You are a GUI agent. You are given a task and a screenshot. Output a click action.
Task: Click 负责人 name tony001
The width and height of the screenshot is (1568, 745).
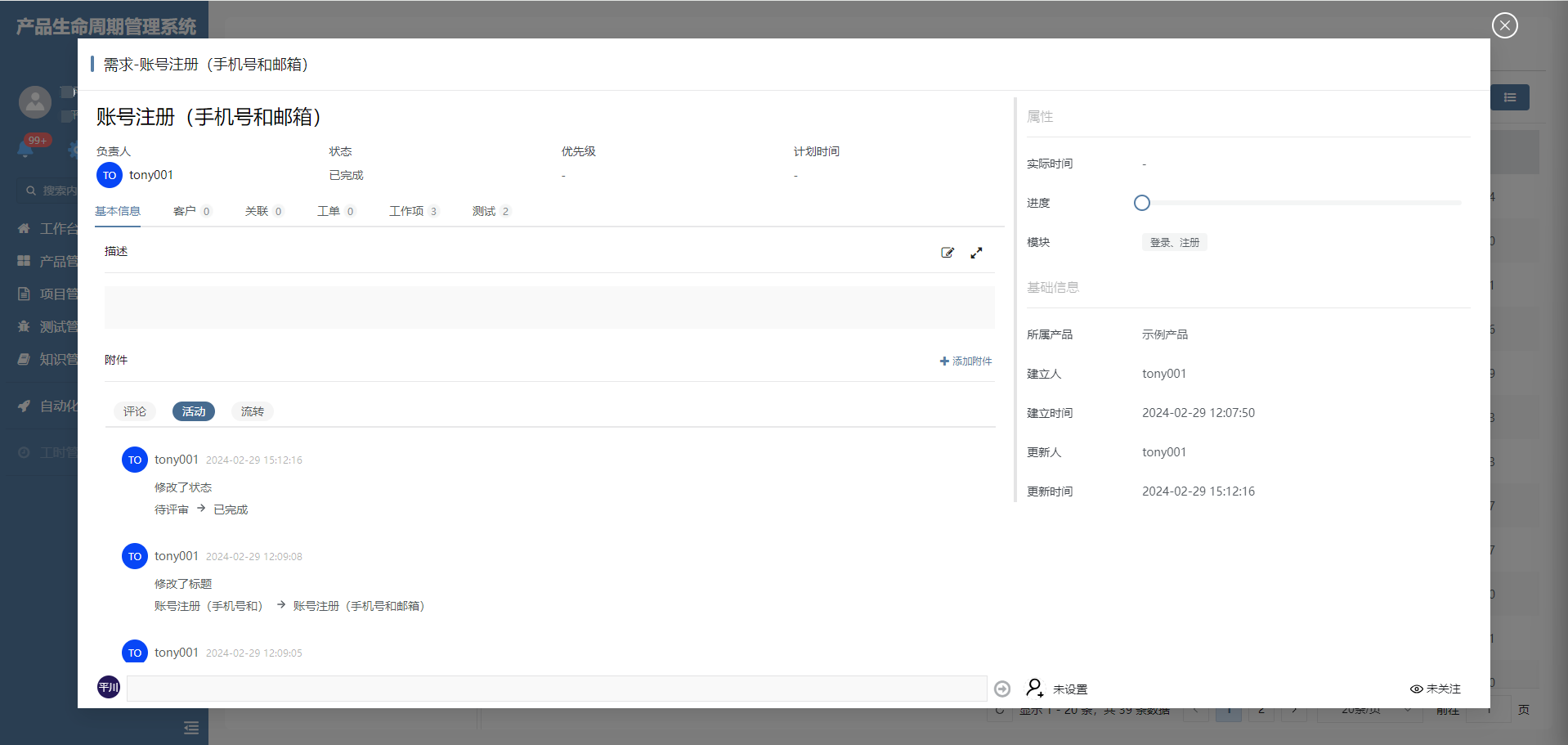[x=151, y=175]
